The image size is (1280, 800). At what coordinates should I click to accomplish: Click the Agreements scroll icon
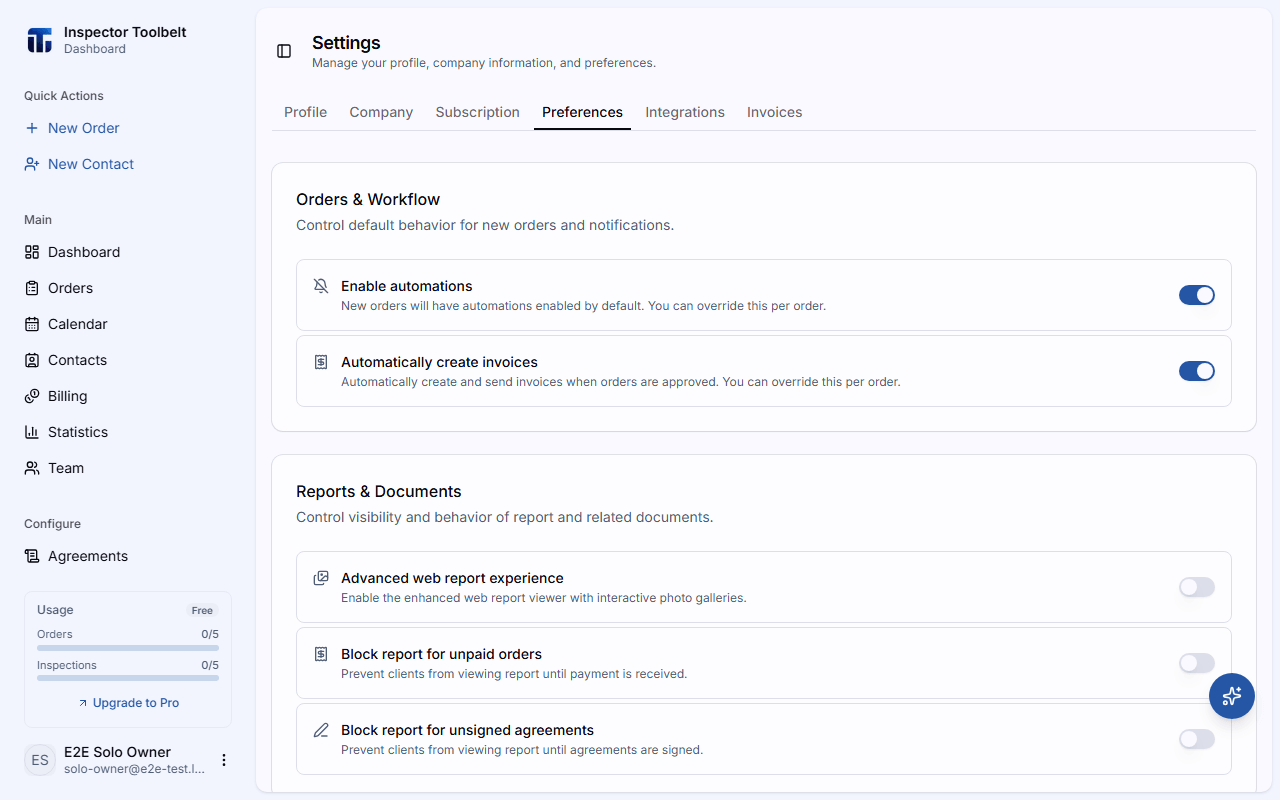[32, 556]
